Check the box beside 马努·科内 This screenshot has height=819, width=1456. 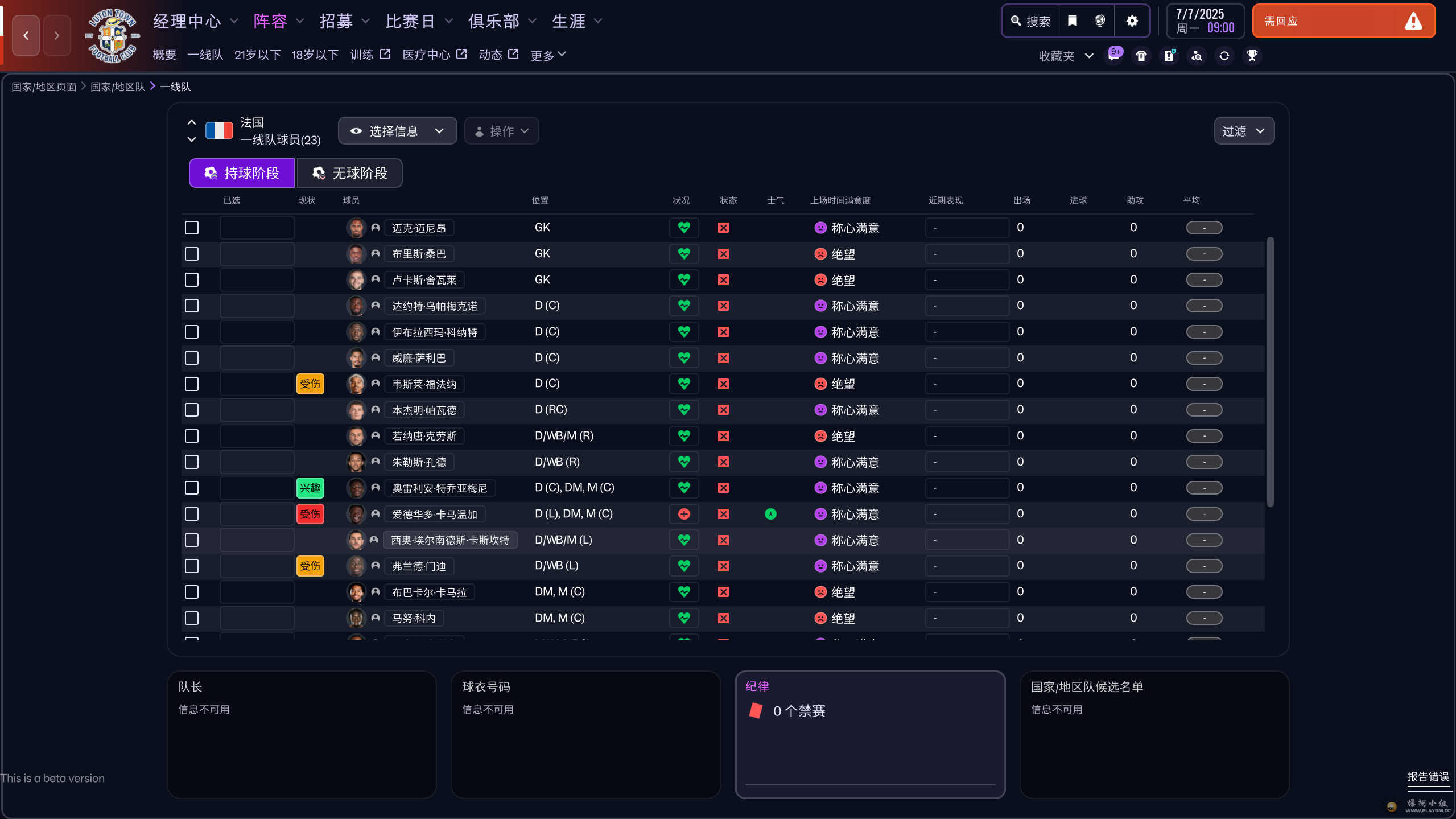pyautogui.click(x=192, y=618)
